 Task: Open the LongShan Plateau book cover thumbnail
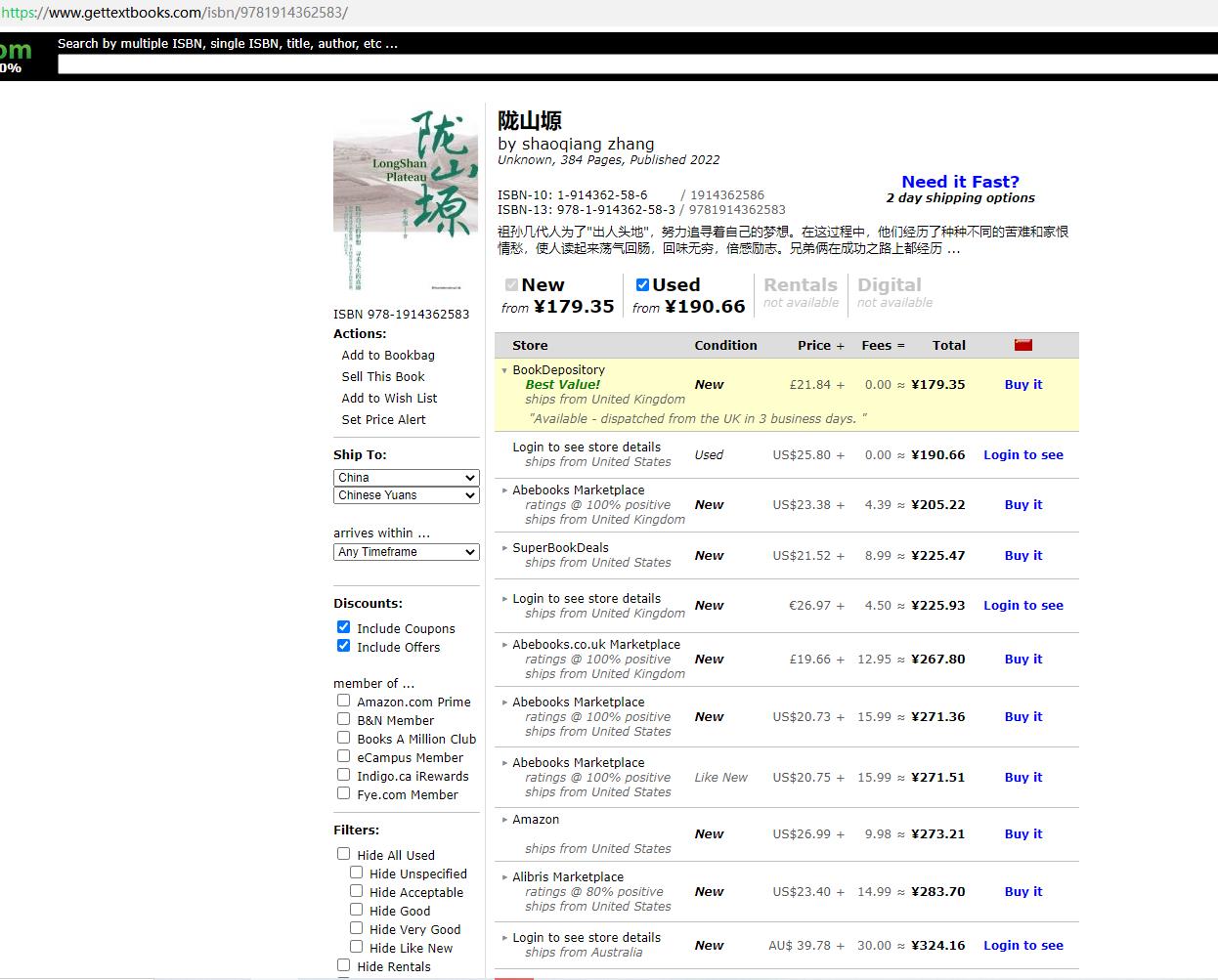[406, 201]
